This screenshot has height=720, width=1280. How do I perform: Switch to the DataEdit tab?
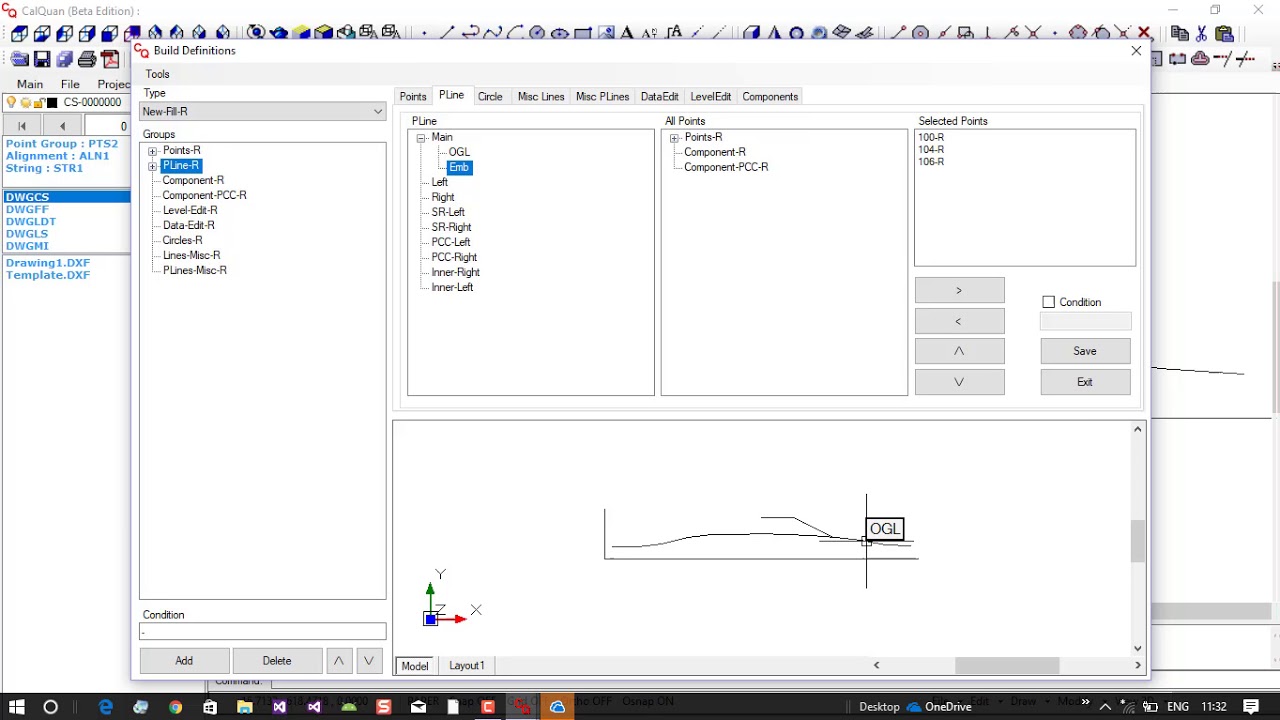(x=660, y=97)
